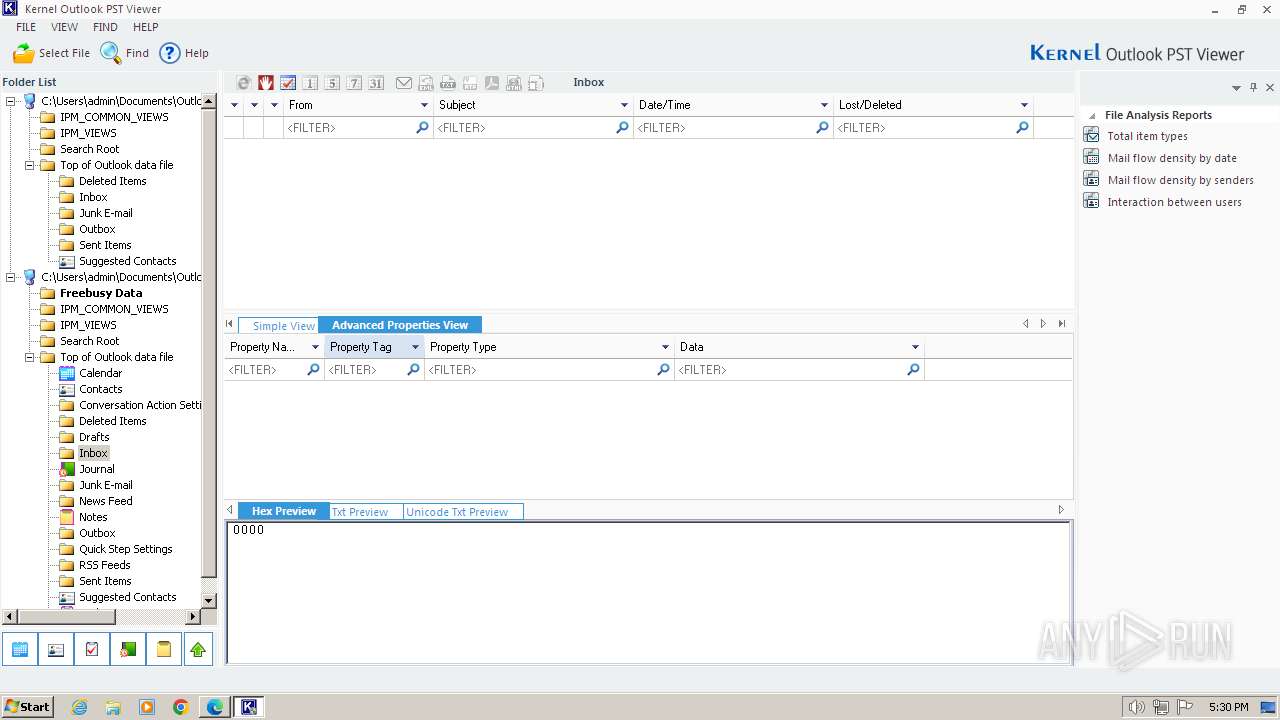
Task: Click the Date/Time filter search icon
Action: [x=822, y=128]
